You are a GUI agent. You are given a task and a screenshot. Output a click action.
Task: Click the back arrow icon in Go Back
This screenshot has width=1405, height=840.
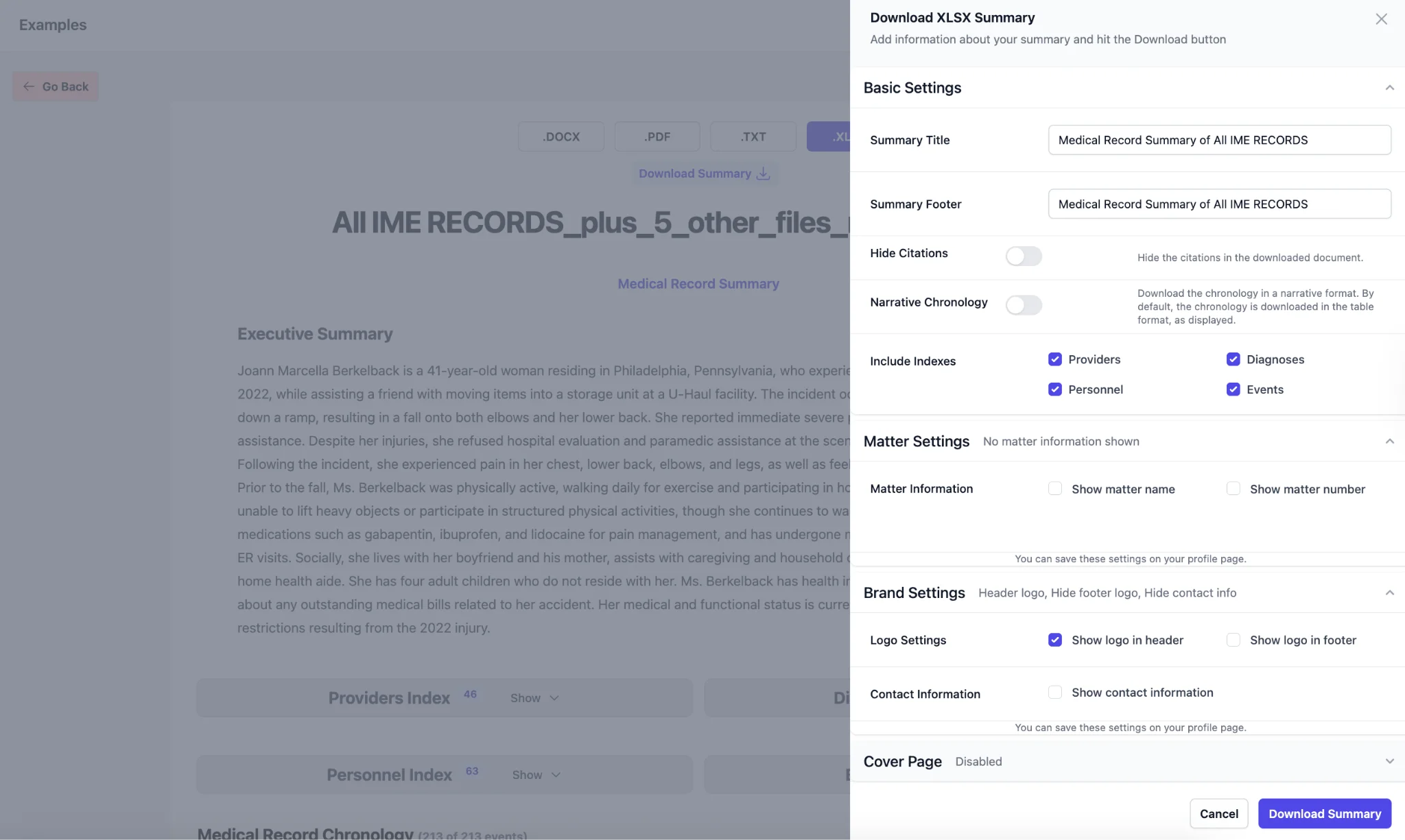[x=29, y=86]
